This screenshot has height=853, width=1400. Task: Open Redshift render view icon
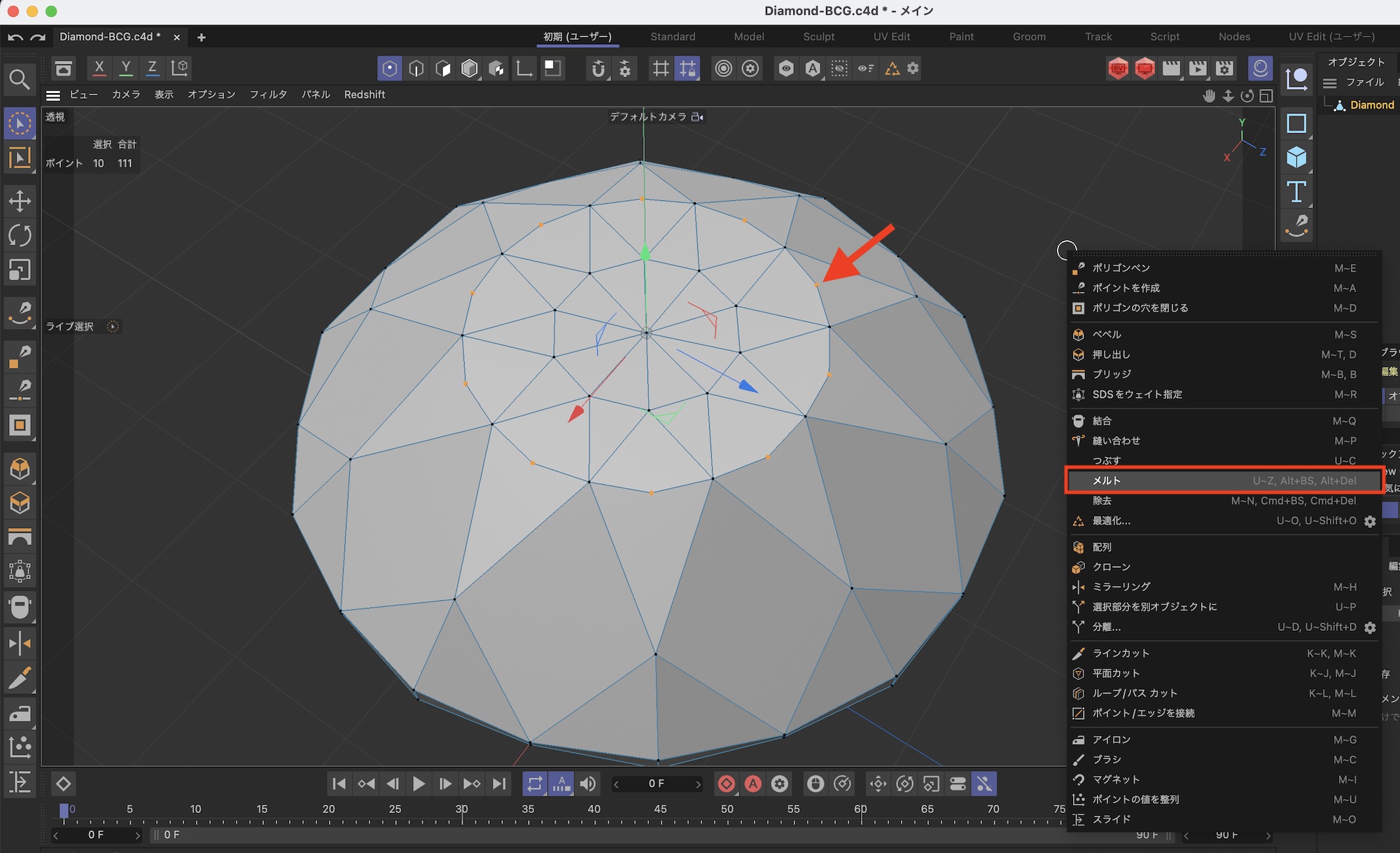tap(1118, 68)
